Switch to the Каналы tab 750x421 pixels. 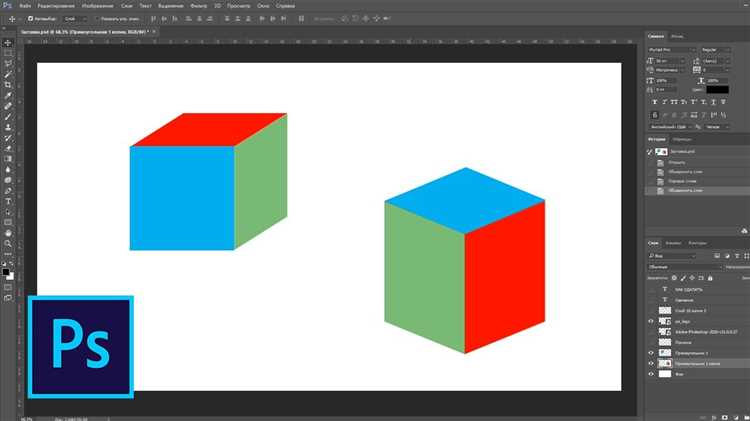(673, 243)
